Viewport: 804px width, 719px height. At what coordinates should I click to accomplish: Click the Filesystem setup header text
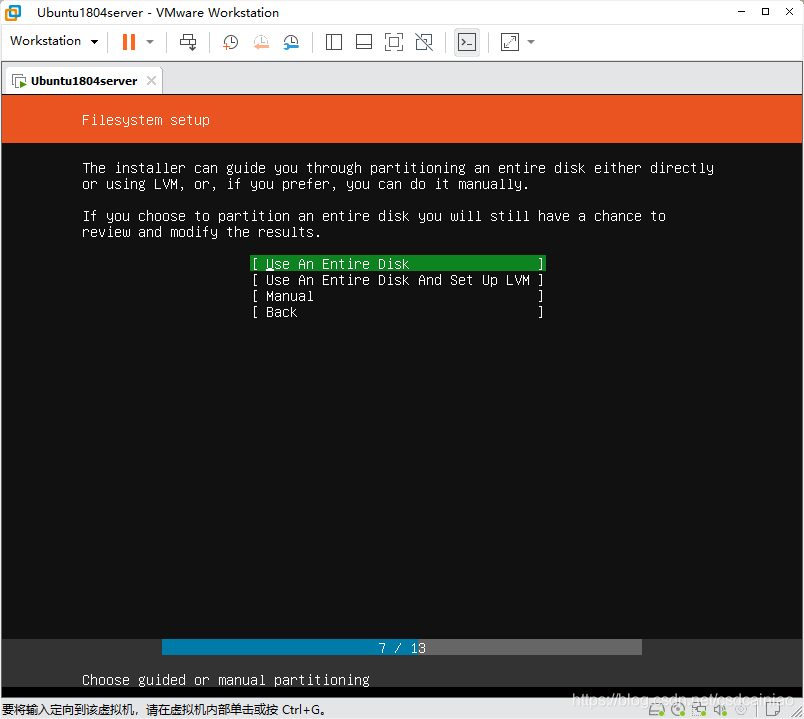click(146, 120)
